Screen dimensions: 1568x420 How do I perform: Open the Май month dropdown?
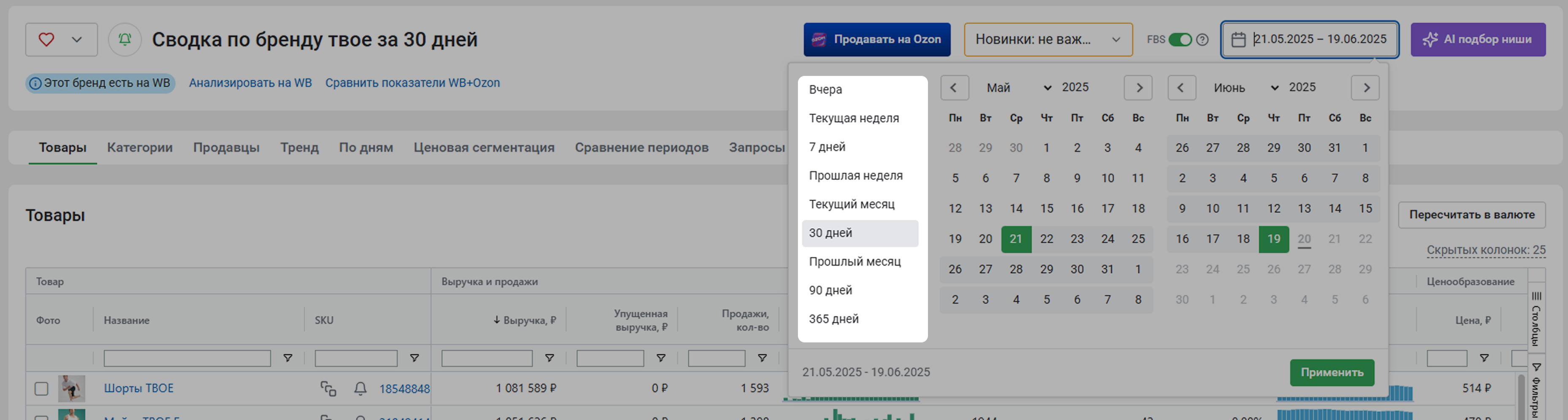pyautogui.click(x=1018, y=88)
